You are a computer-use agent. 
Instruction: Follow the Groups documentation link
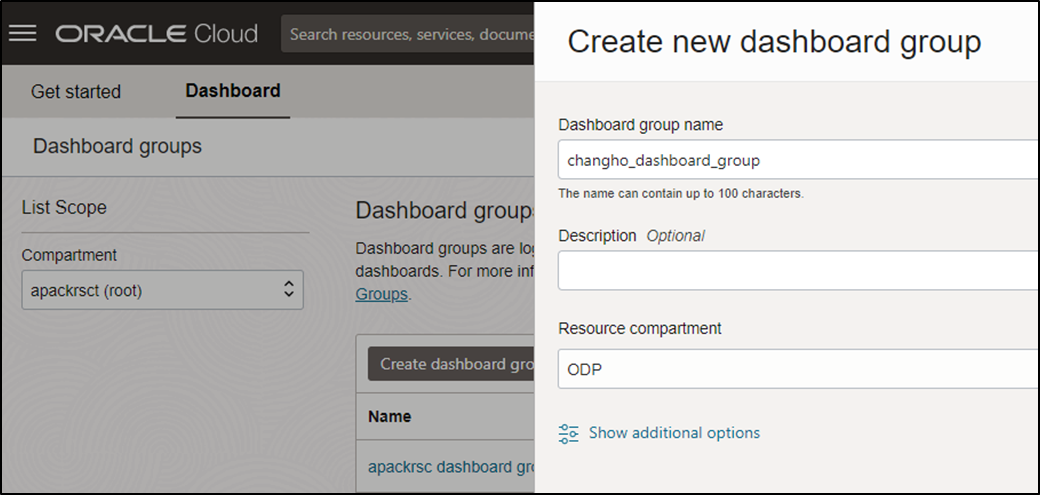point(381,294)
